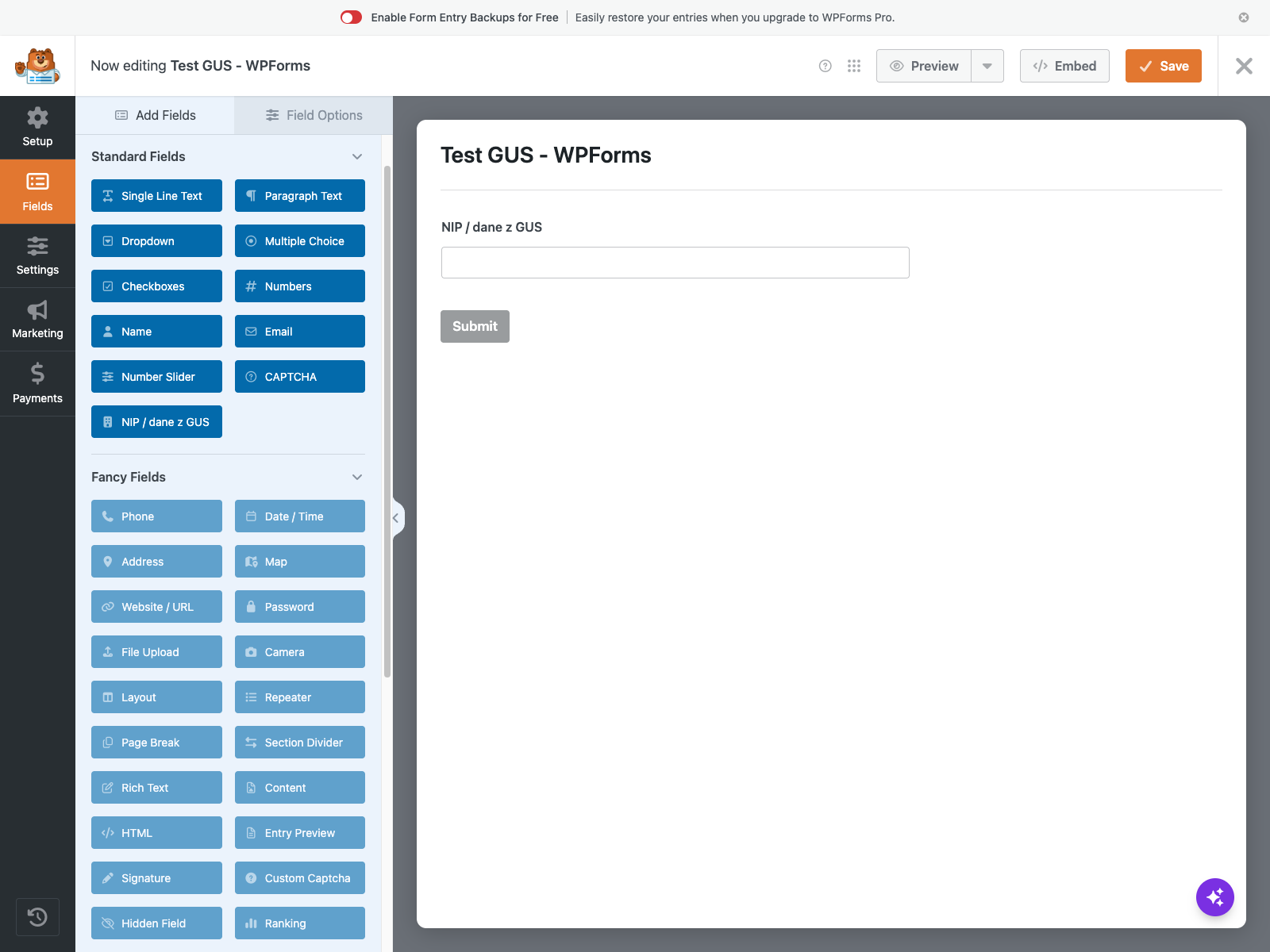Image resolution: width=1270 pixels, height=952 pixels.
Task: Collapse the Fancy Fields section
Action: tap(357, 477)
